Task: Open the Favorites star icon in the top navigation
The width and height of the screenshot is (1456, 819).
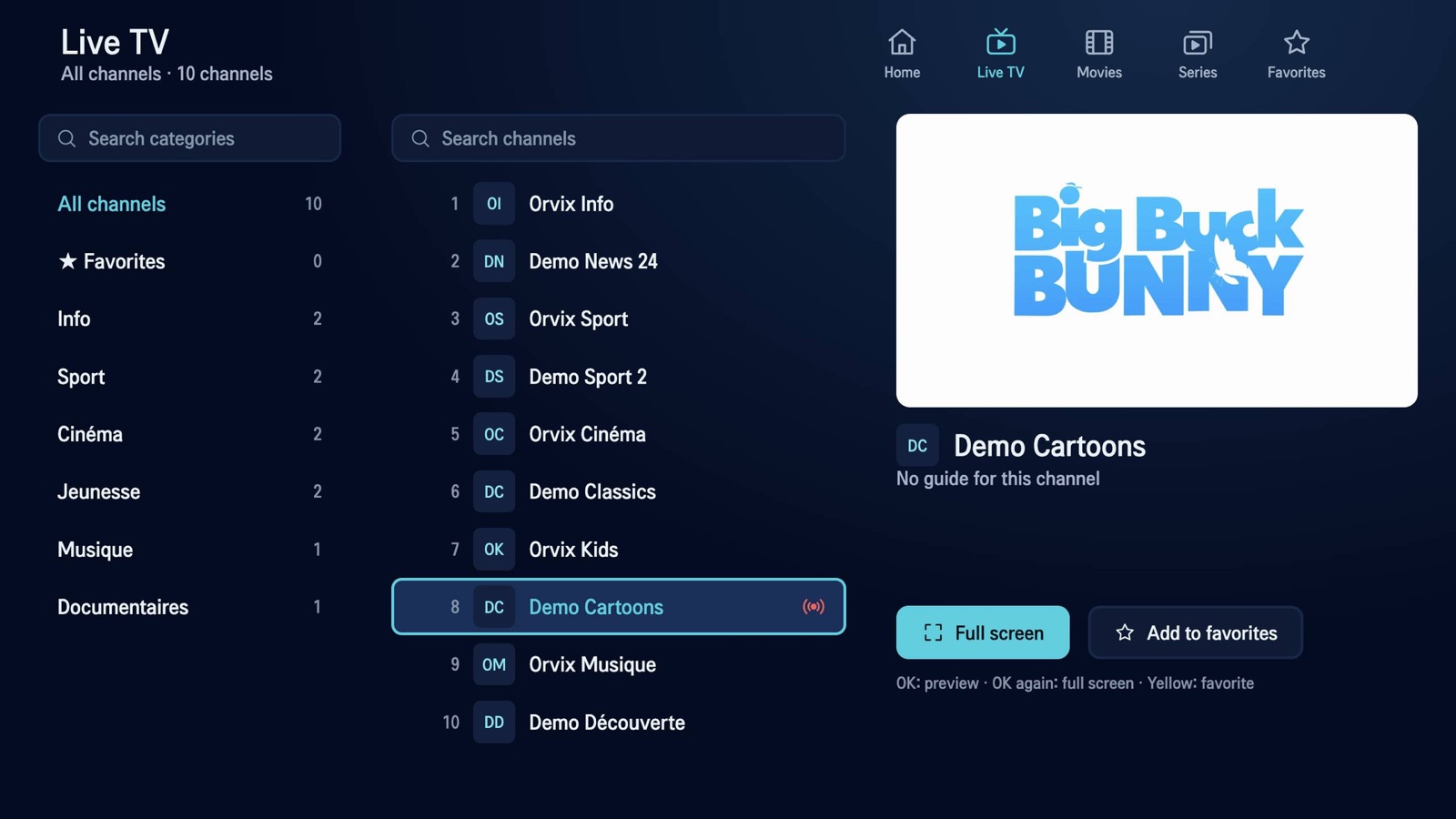Action: click(1296, 43)
